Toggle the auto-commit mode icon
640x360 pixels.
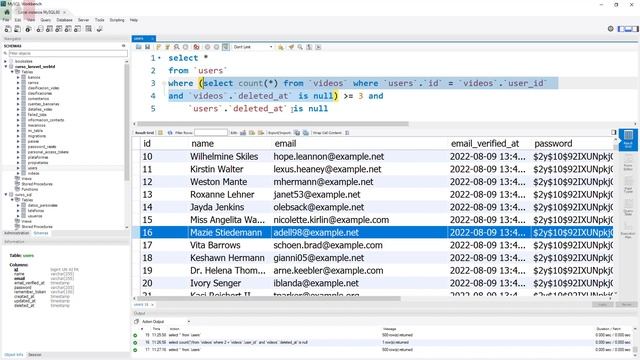tap(225, 47)
